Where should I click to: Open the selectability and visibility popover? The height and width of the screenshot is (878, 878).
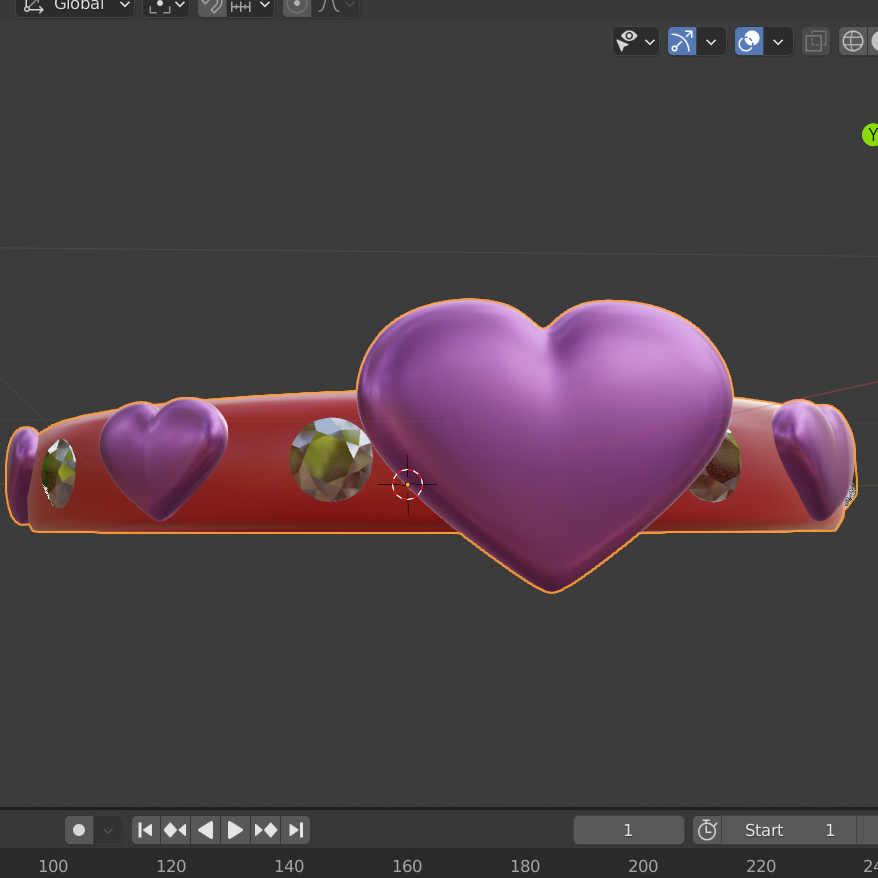(x=636, y=41)
